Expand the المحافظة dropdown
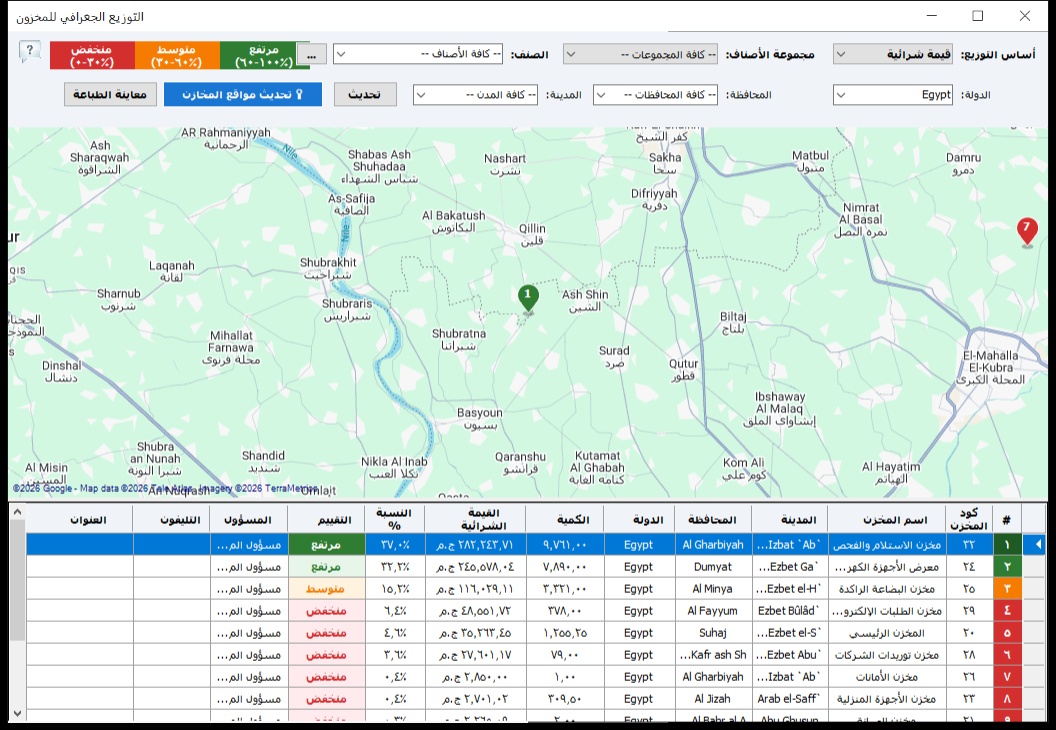The height and width of the screenshot is (730, 1056). (x=655, y=95)
